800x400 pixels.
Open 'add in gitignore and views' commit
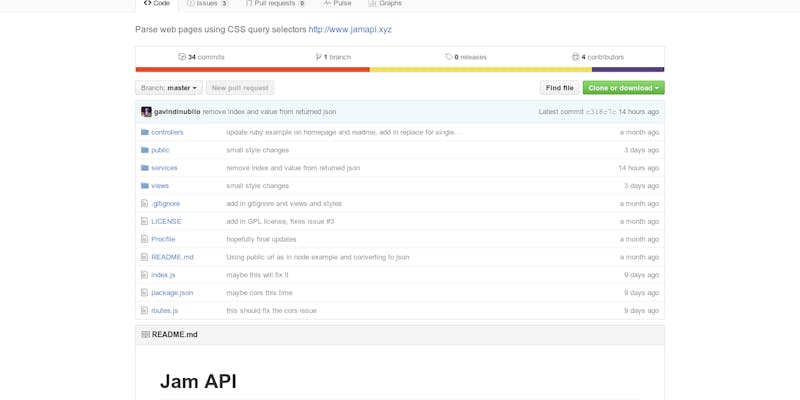pyautogui.click(x=284, y=204)
